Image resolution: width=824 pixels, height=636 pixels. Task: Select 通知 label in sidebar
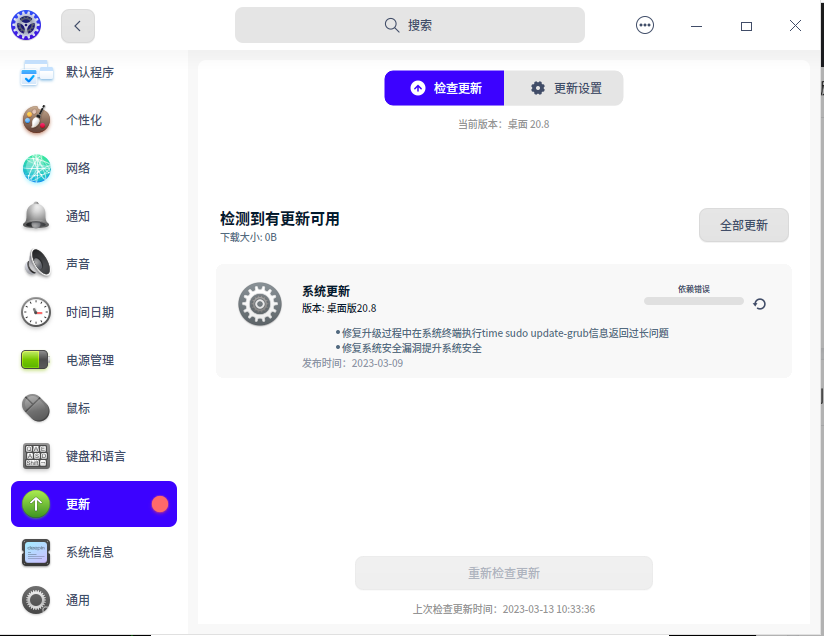(78, 216)
